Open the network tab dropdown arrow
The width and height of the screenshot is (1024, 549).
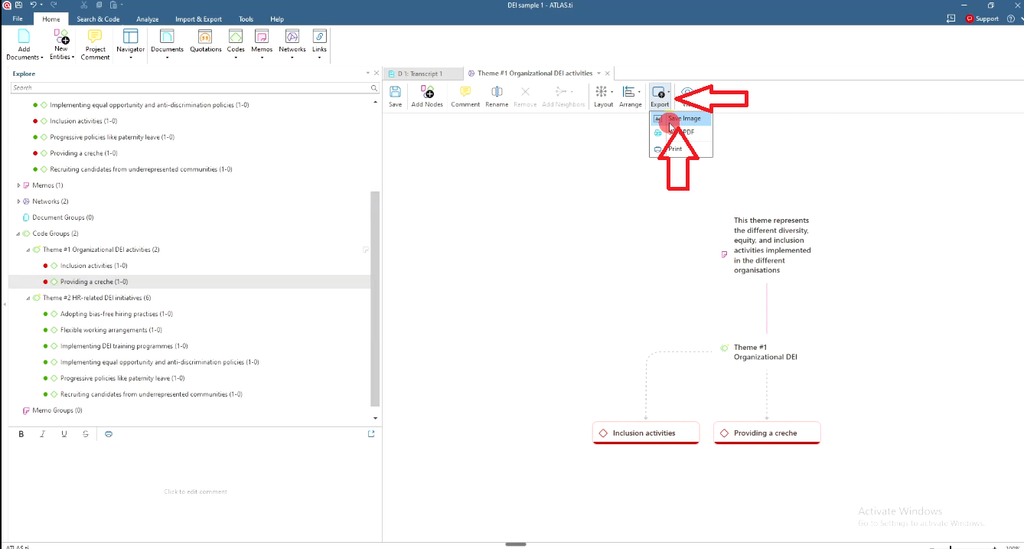(598, 73)
